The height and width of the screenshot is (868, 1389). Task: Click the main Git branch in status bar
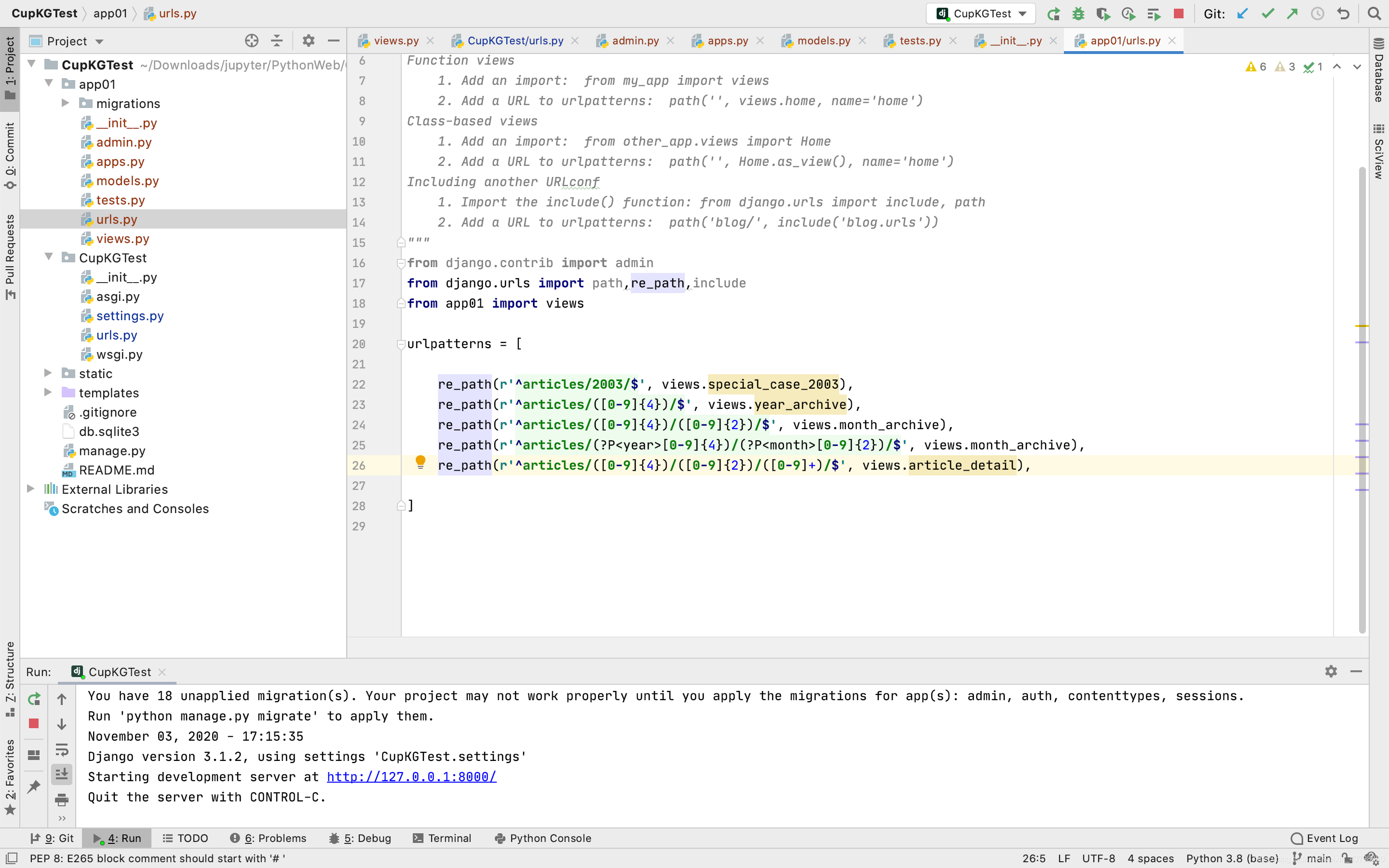(1313, 858)
